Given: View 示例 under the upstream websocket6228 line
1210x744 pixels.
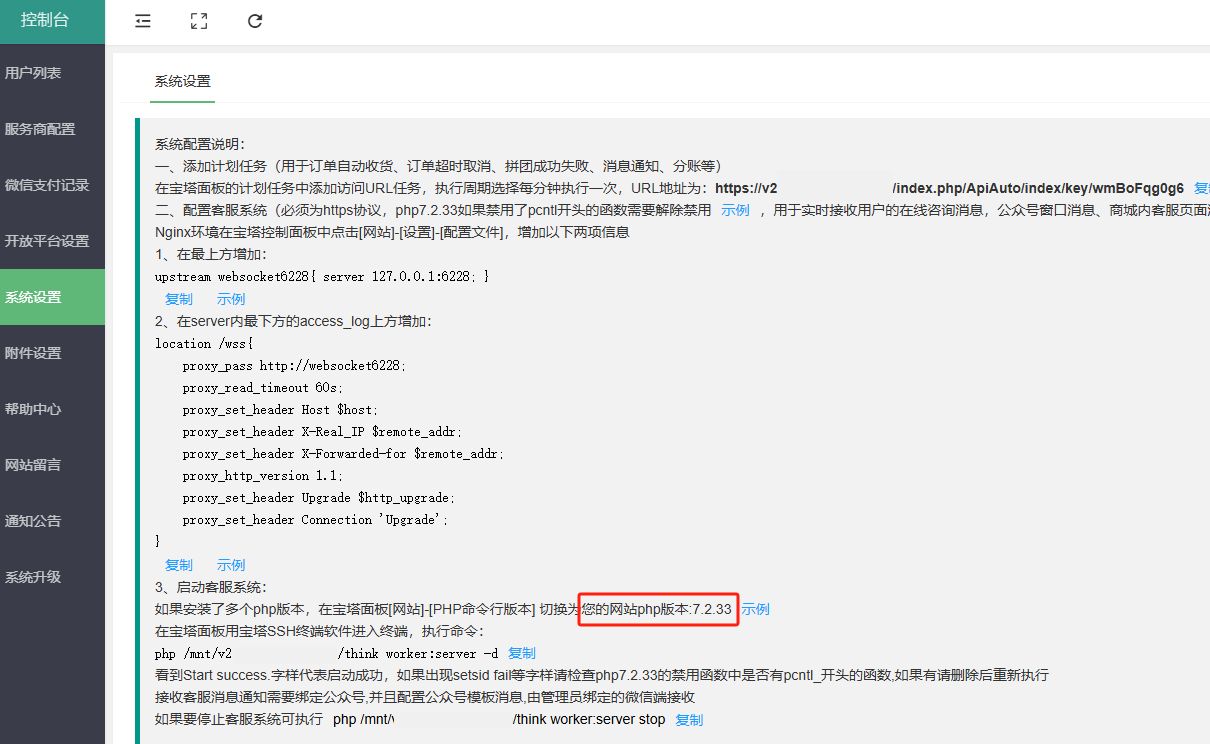Looking at the screenshot, I should [231, 299].
